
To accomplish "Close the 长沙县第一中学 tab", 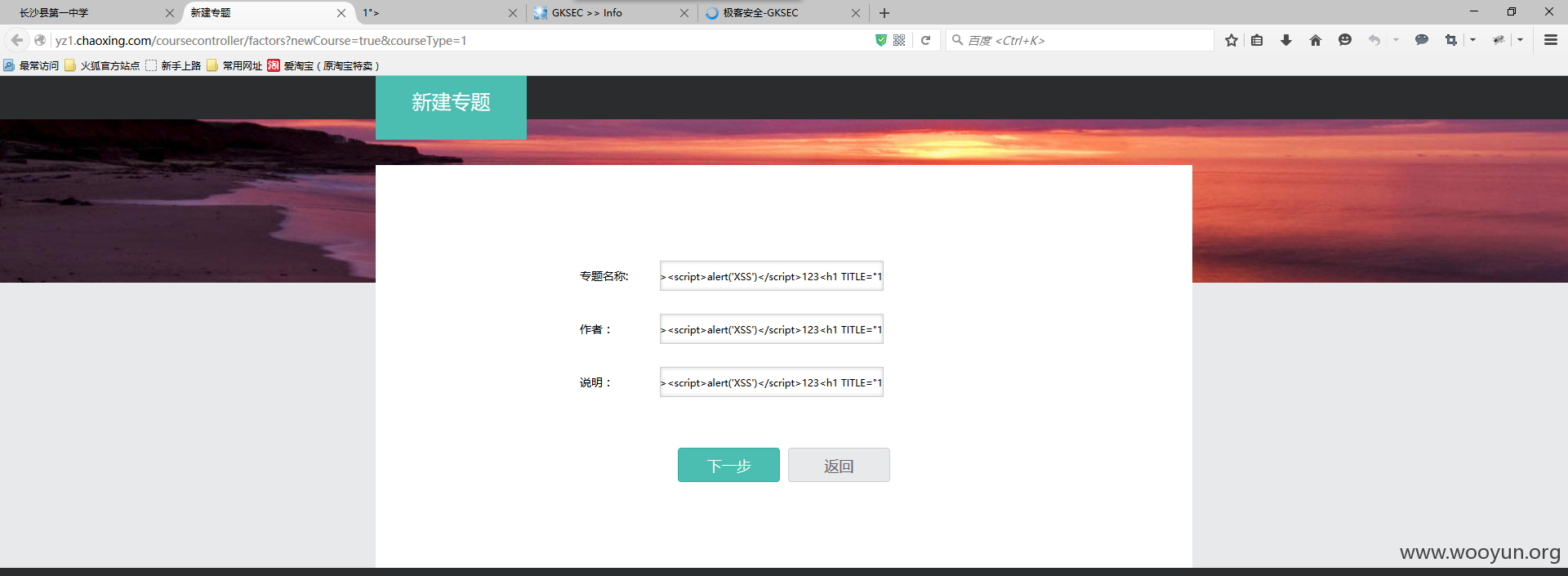I will click(170, 13).
